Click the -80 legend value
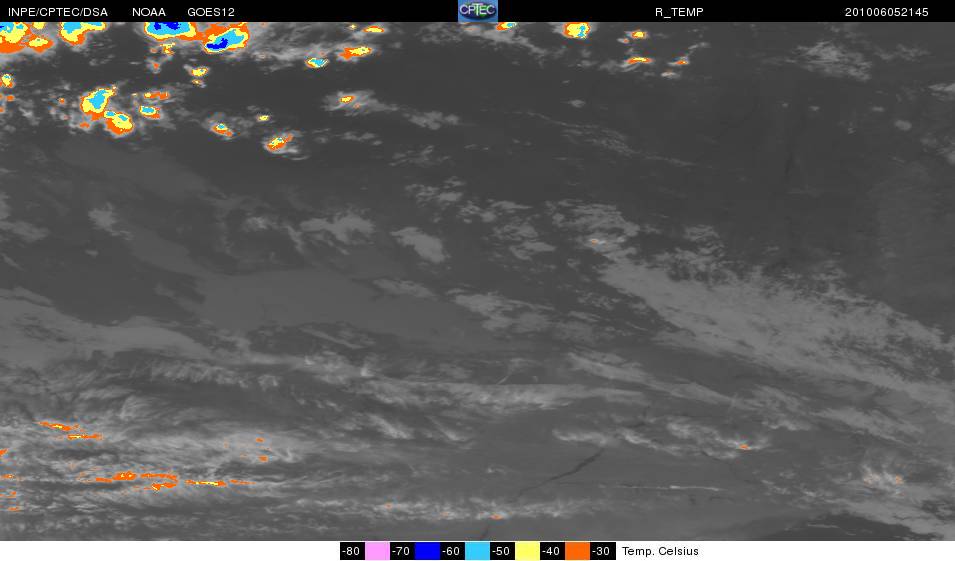955x561 pixels. point(351,551)
